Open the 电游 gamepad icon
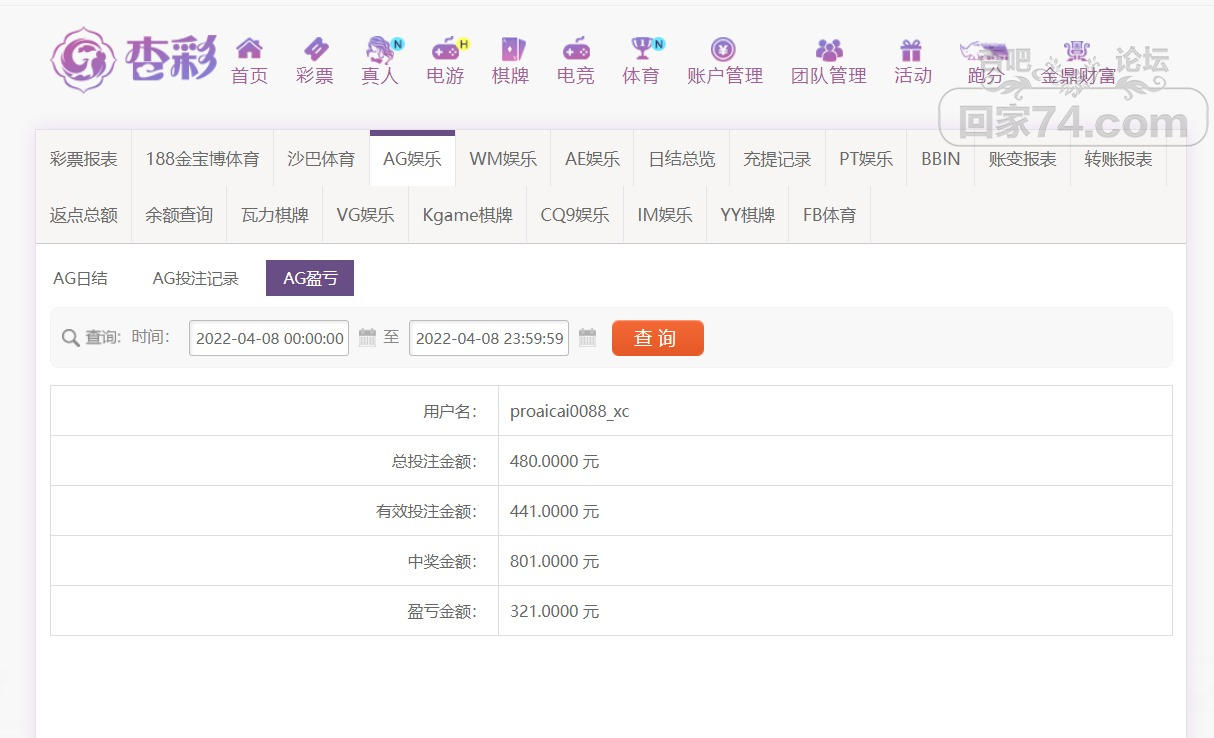 pos(446,49)
